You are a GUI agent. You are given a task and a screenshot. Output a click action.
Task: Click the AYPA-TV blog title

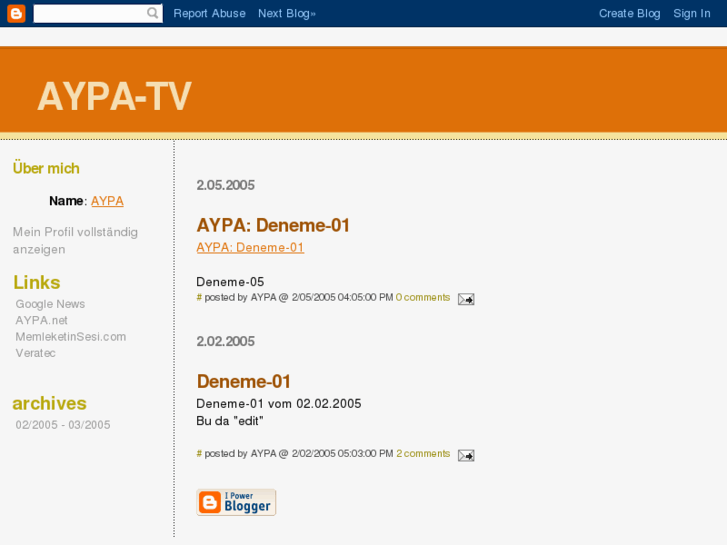pyautogui.click(x=114, y=96)
